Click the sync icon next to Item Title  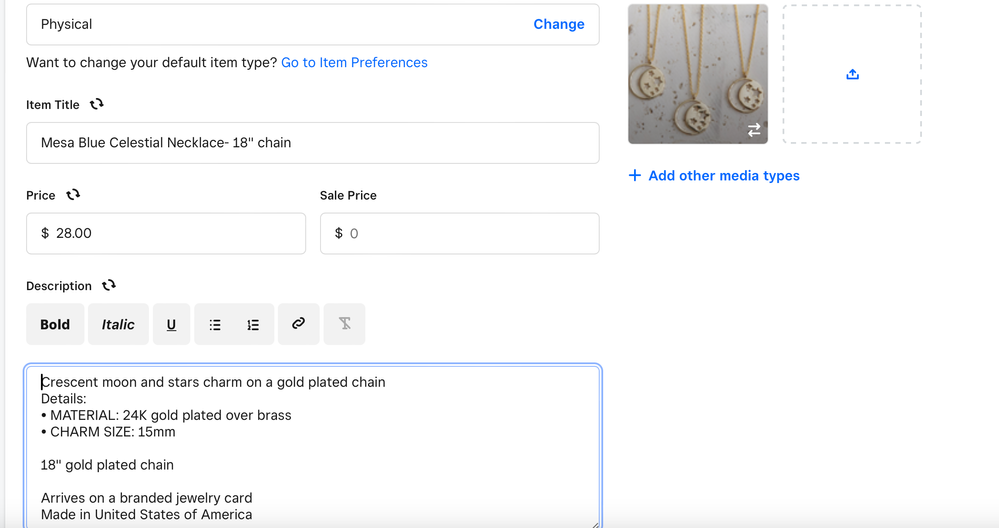[x=97, y=104]
